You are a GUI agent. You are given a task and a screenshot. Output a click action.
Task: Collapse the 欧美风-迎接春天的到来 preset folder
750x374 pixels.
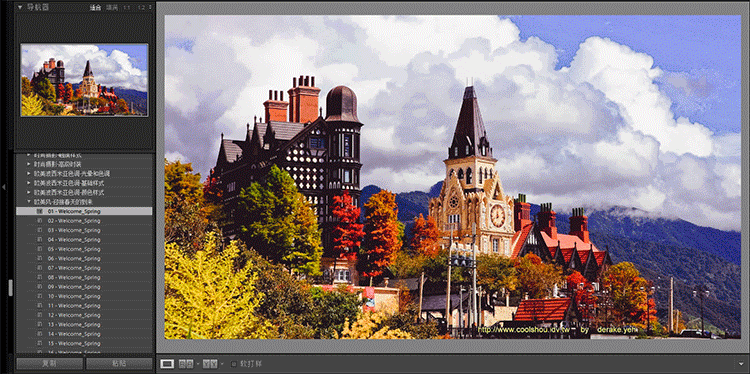(29, 202)
